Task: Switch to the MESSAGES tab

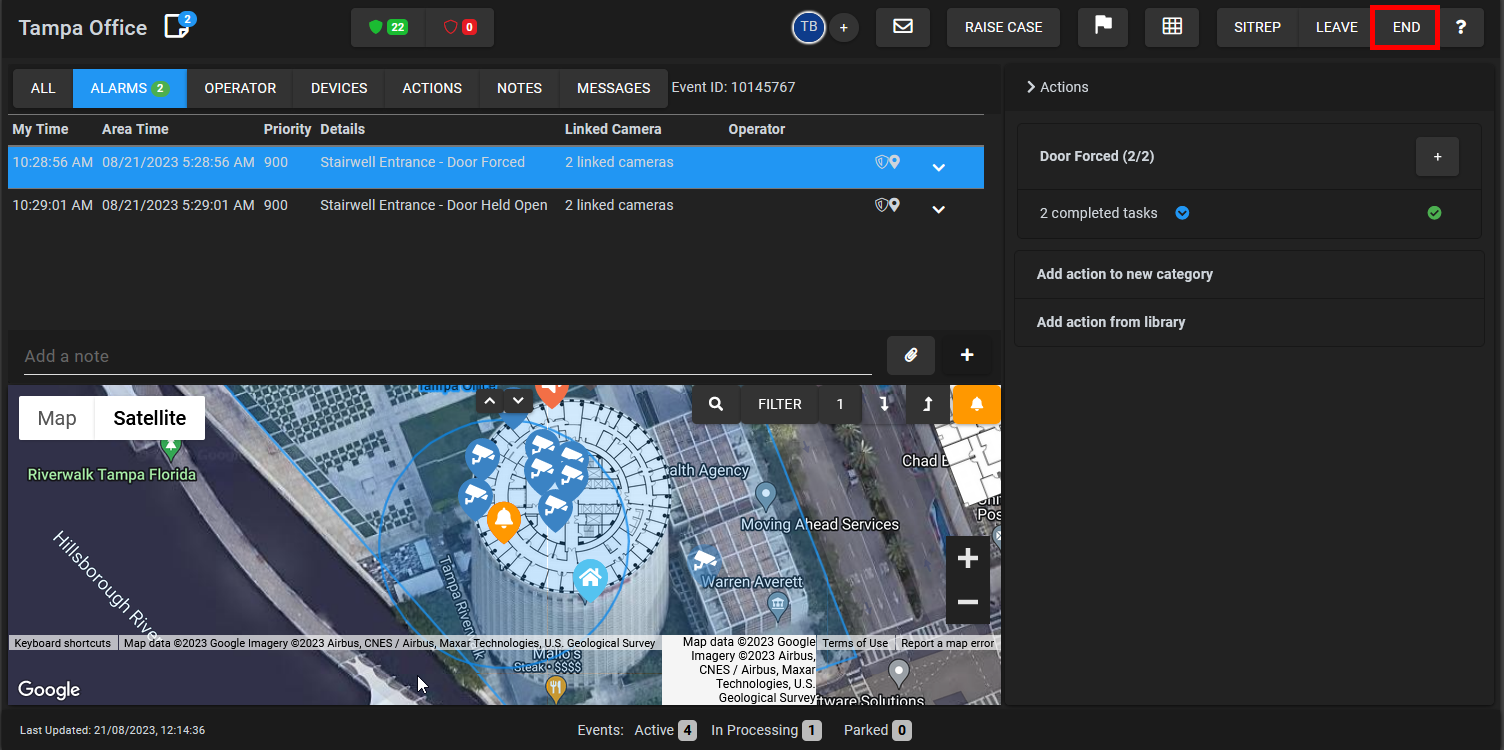Action: (614, 88)
